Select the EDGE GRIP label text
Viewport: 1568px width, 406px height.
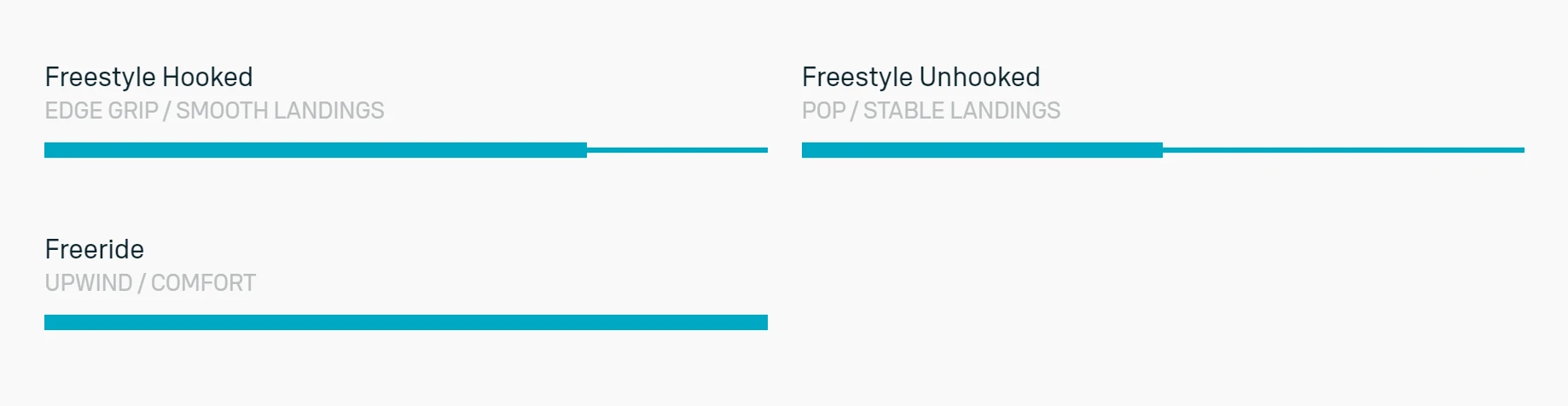102,111
